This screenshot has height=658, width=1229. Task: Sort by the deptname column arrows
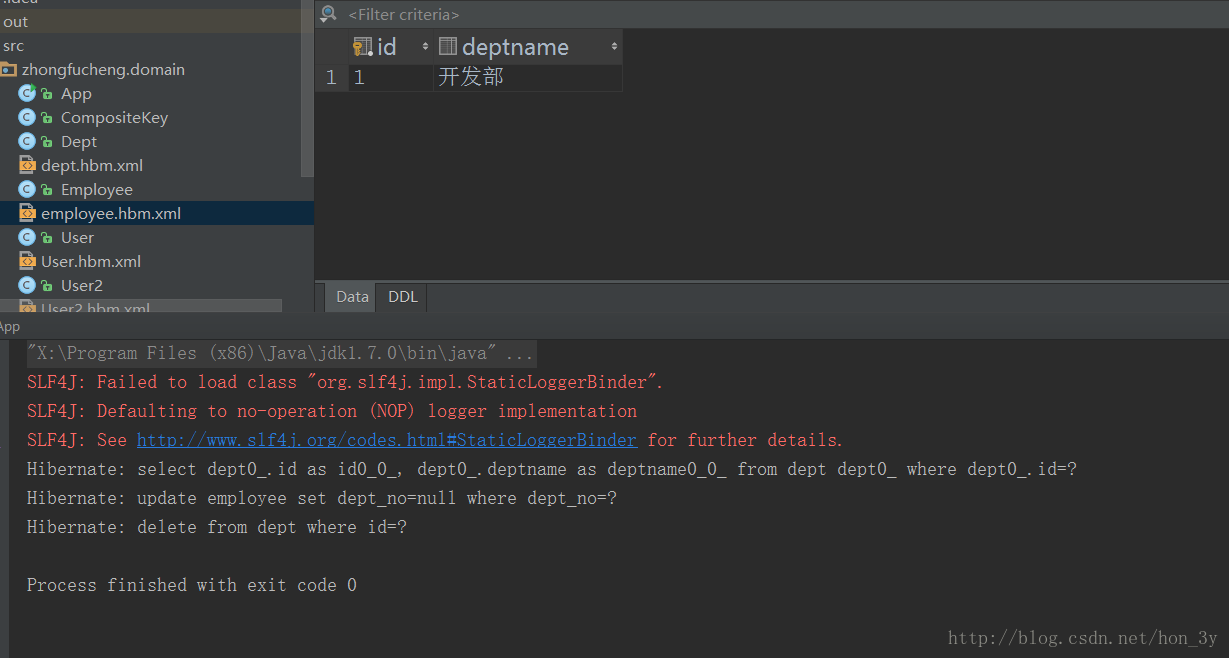click(614, 47)
